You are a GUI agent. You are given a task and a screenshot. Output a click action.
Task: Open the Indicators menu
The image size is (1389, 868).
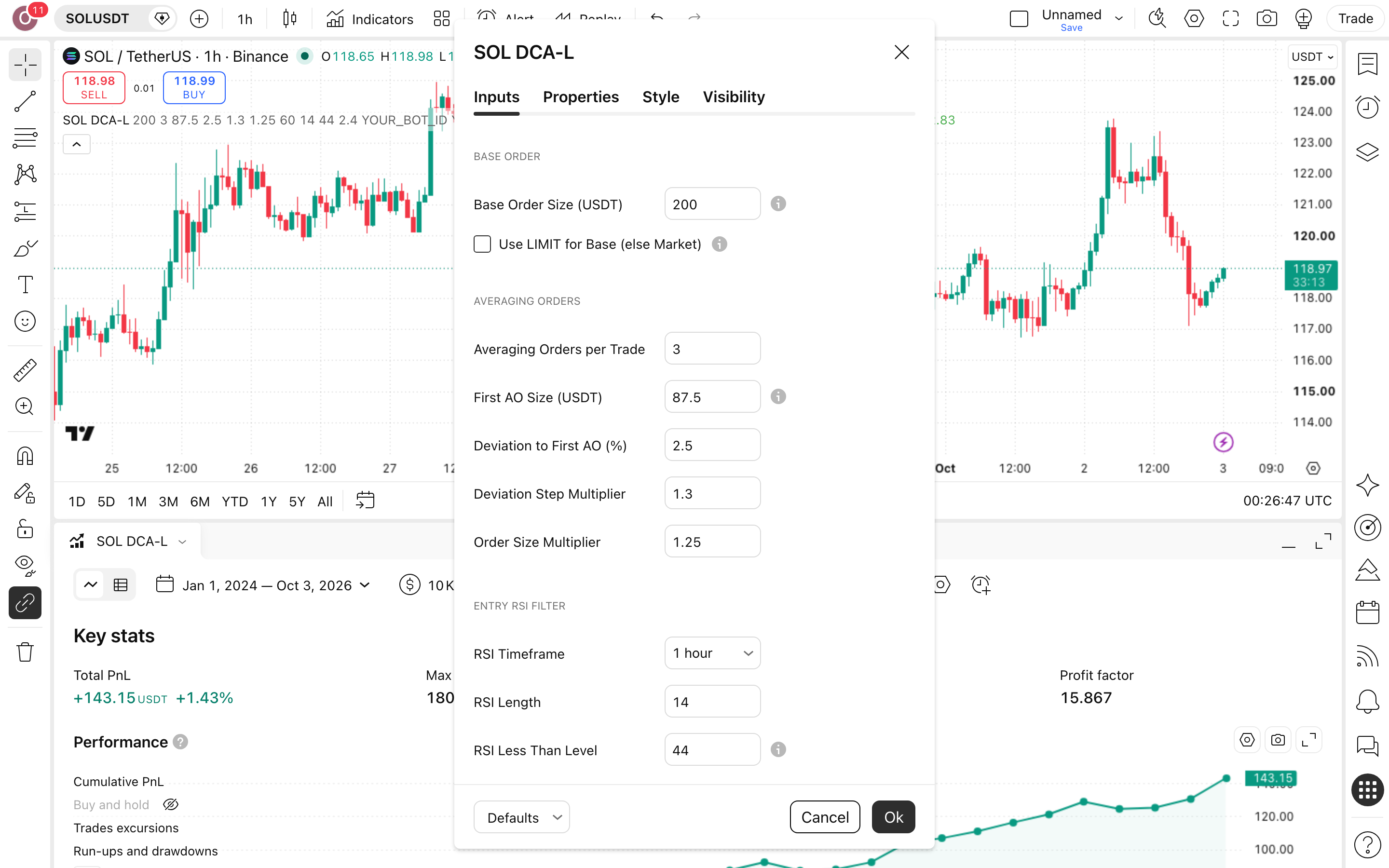[x=369, y=19]
